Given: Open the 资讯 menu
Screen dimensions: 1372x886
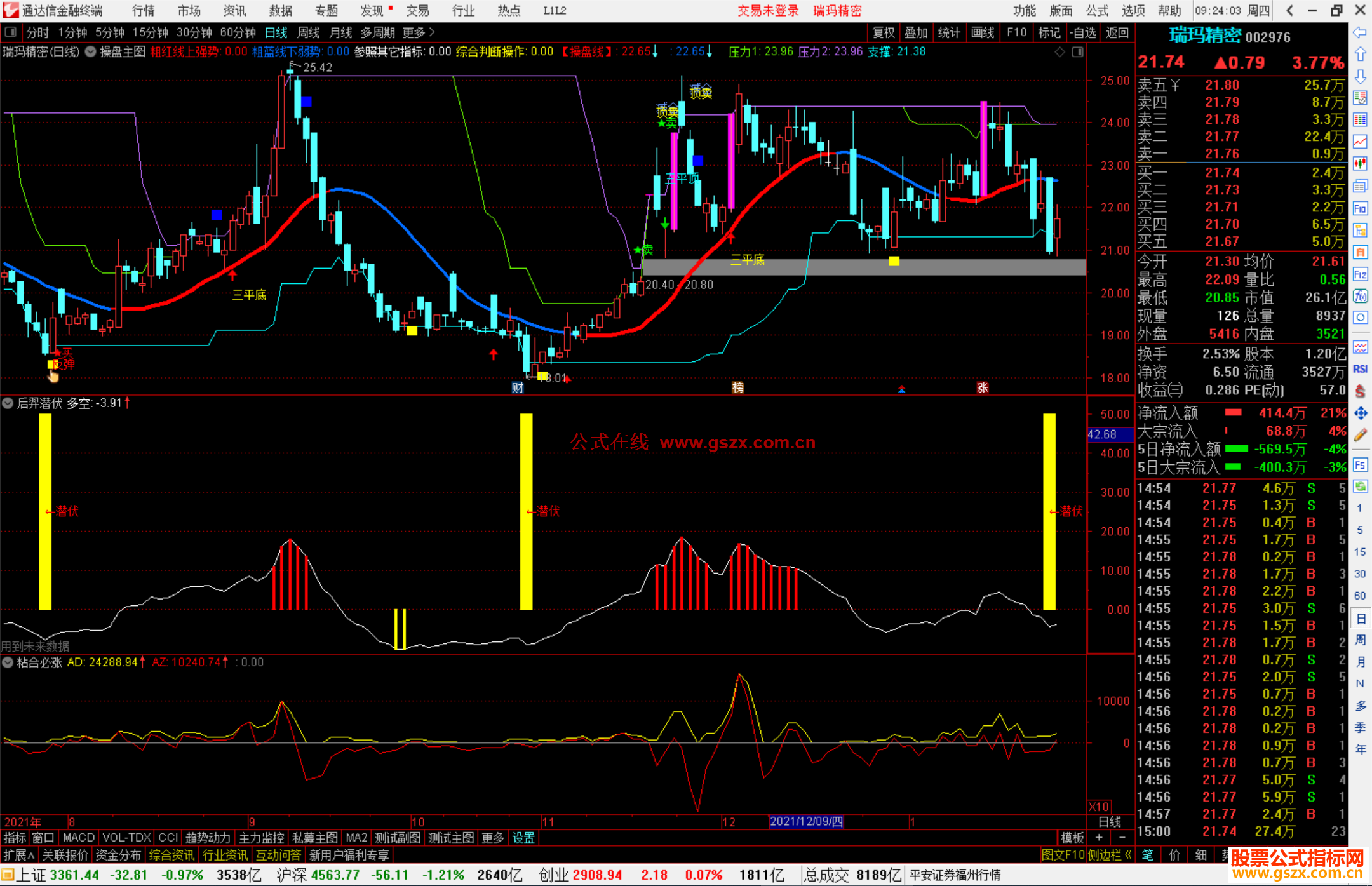Looking at the screenshot, I should tap(234, 10).
